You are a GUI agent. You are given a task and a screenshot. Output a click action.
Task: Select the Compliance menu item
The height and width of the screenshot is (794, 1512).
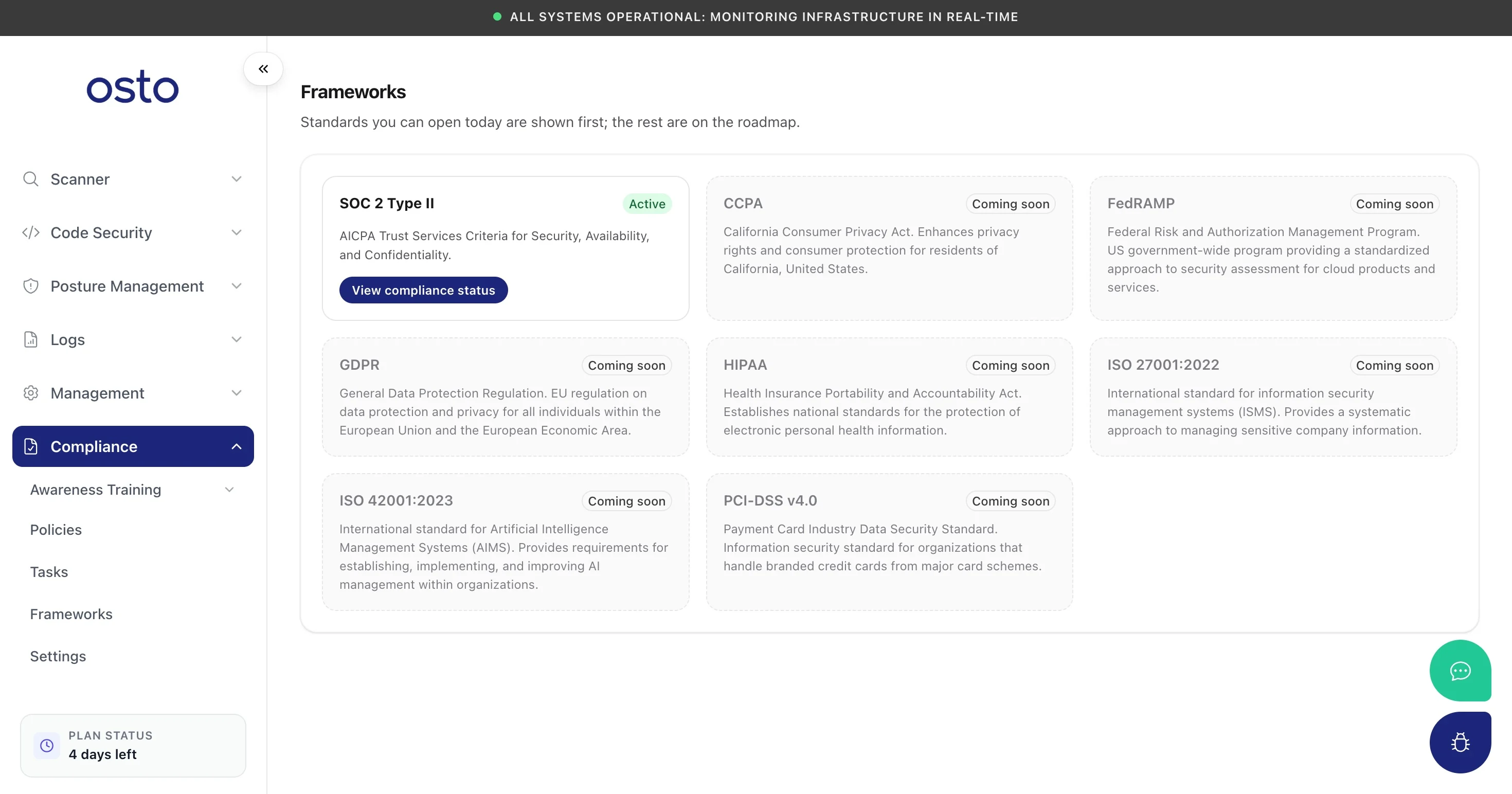pos(133,446)
